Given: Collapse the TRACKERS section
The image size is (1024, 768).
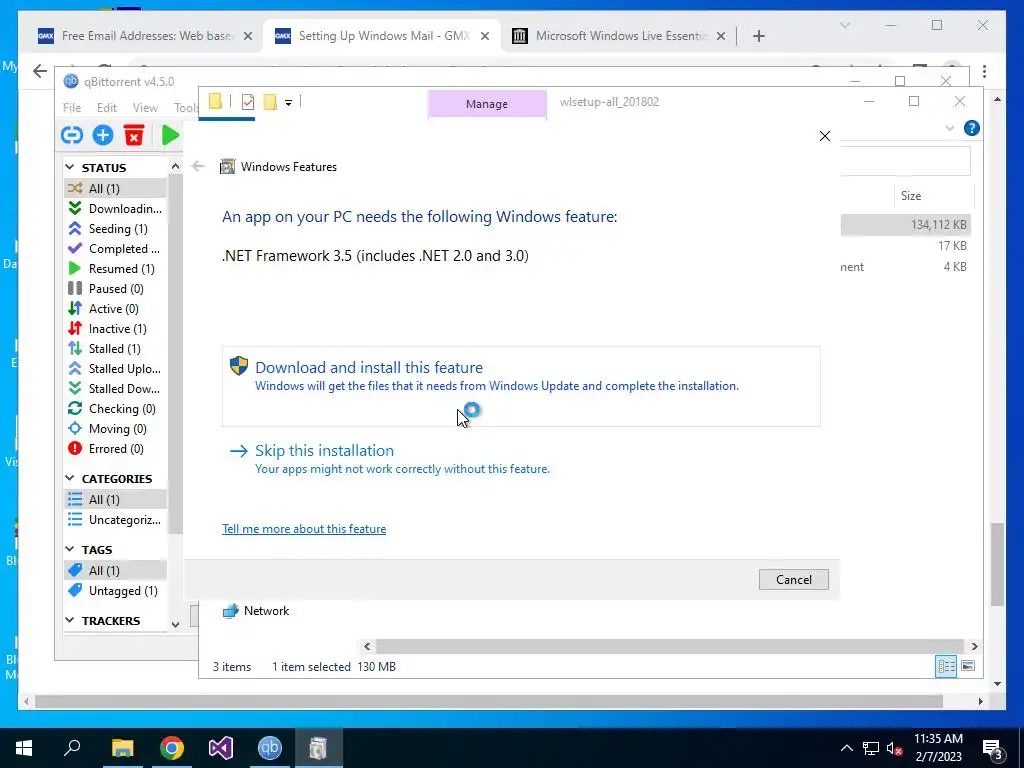Looking at the screenshot, I should tap(70, 620).
